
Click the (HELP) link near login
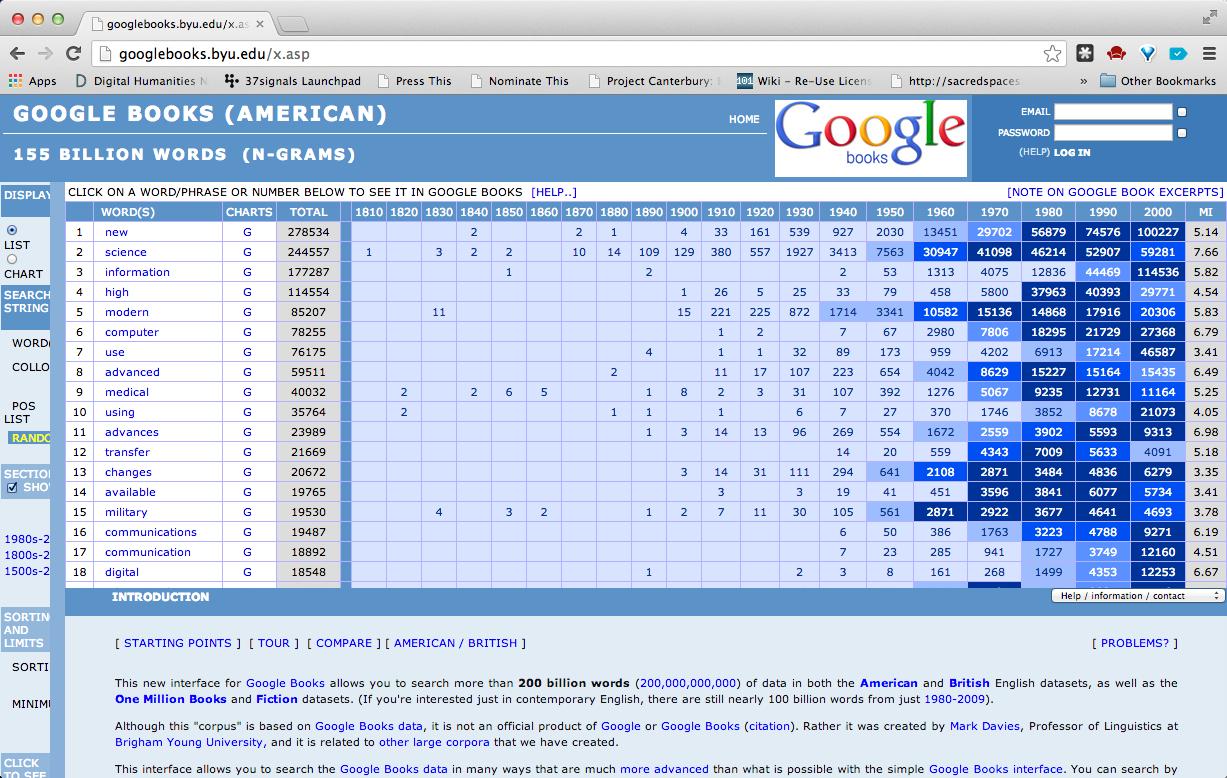(1033, 152)
